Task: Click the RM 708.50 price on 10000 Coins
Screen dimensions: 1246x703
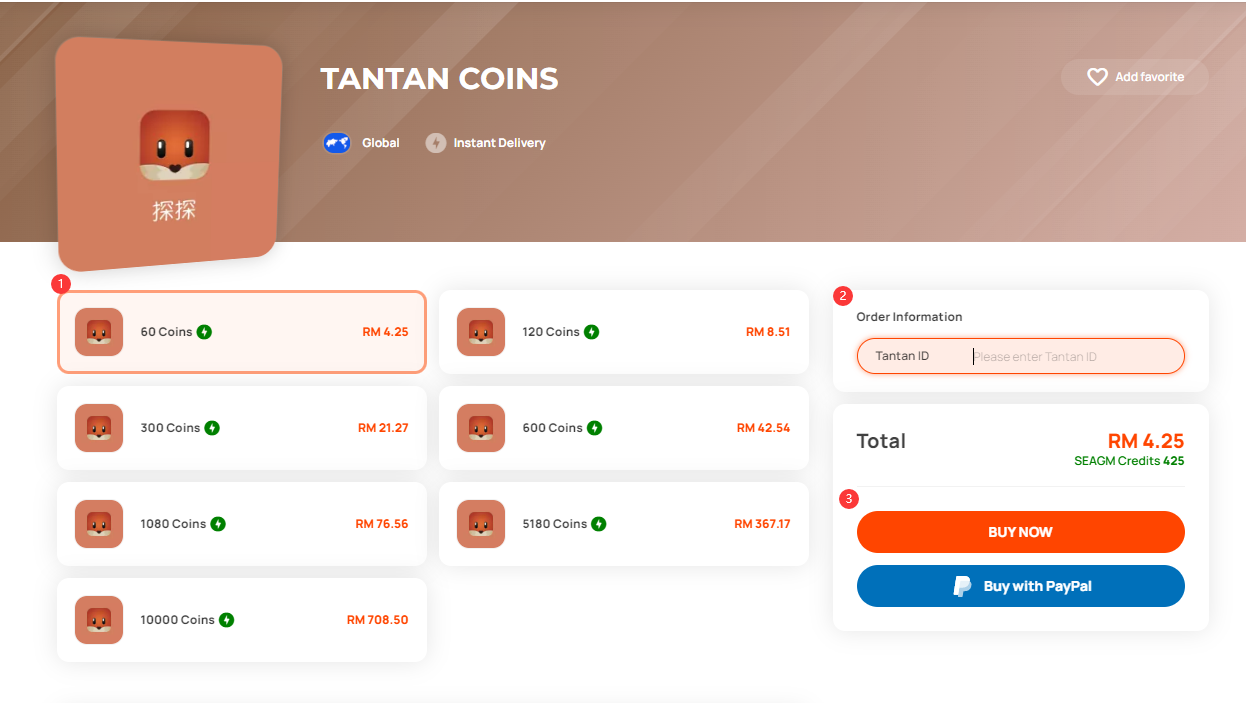Action: pos(377,620)
